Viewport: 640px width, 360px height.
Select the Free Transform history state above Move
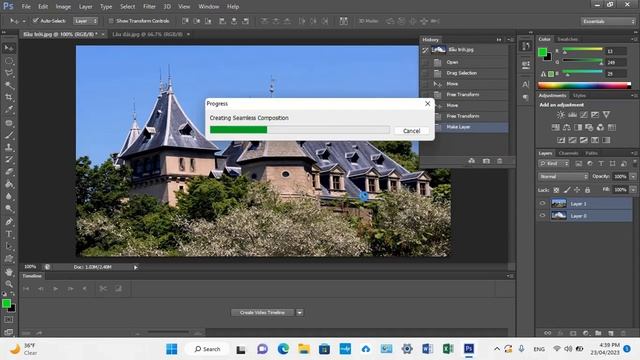point(464,94)
